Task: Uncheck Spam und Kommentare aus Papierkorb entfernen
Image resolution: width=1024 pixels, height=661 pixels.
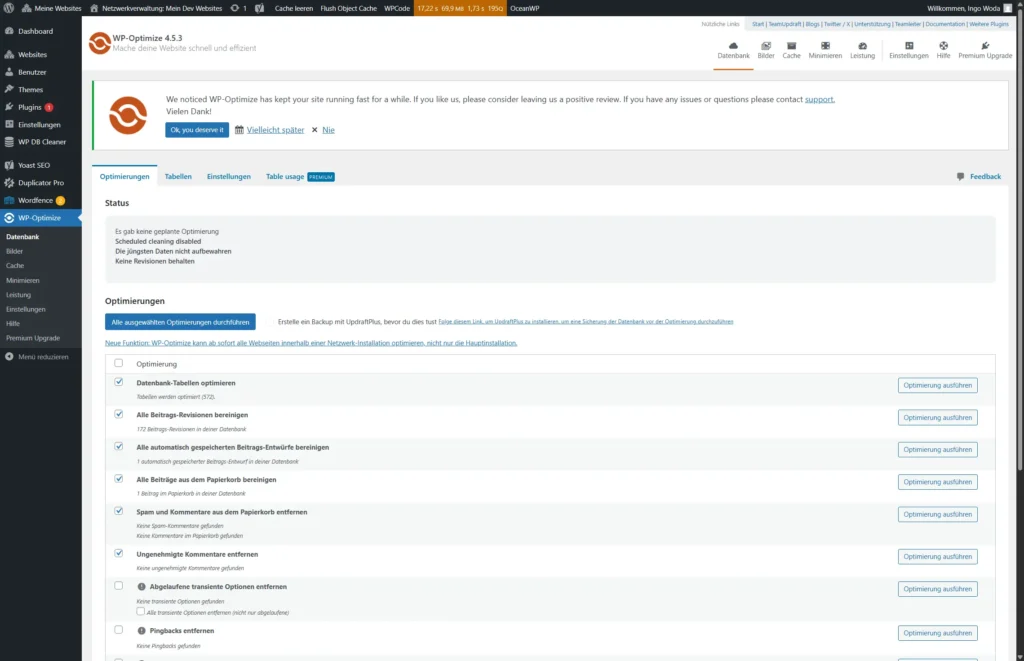Action: point(118,511)
